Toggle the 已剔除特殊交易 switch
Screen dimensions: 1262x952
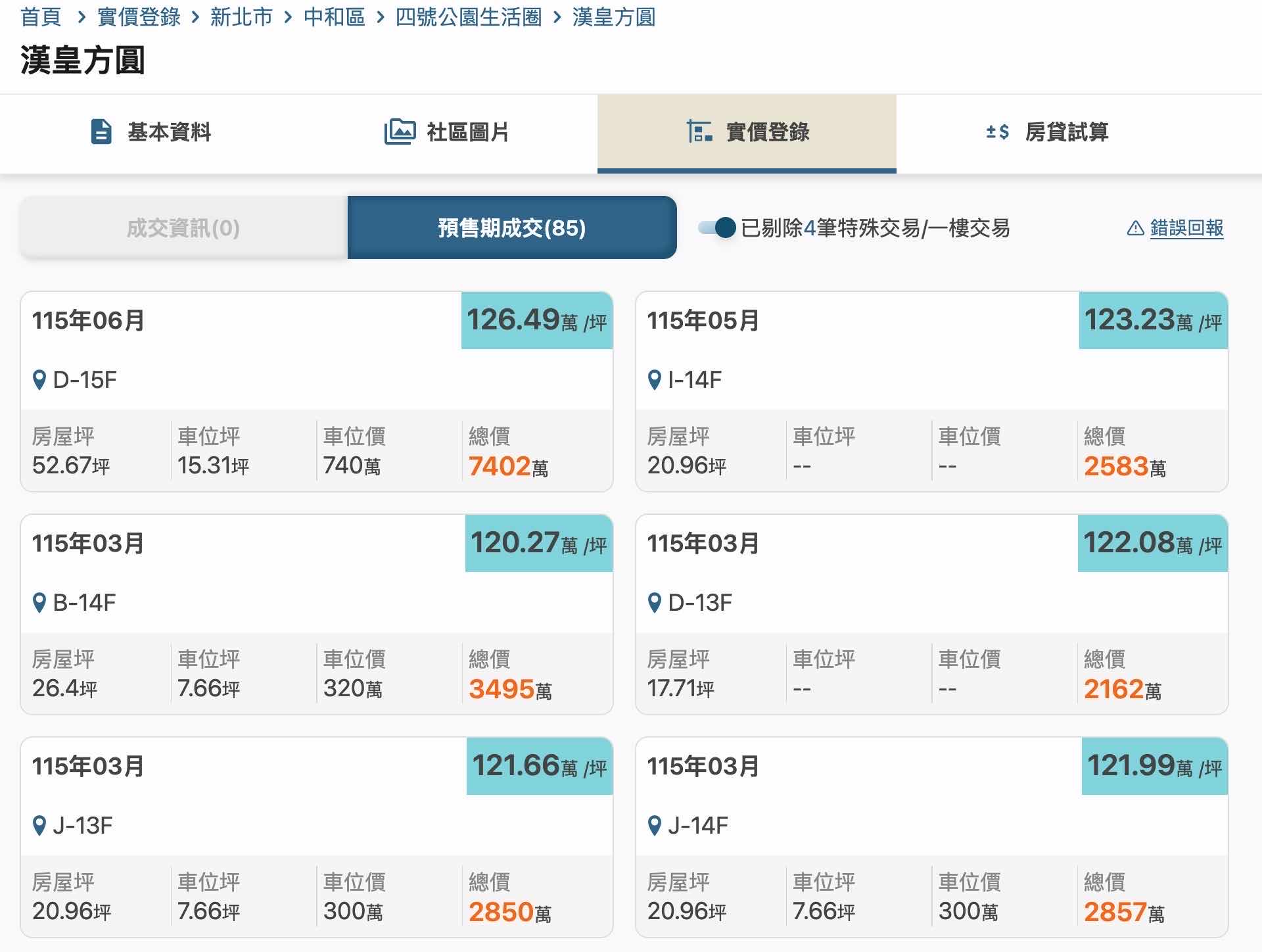717,228
